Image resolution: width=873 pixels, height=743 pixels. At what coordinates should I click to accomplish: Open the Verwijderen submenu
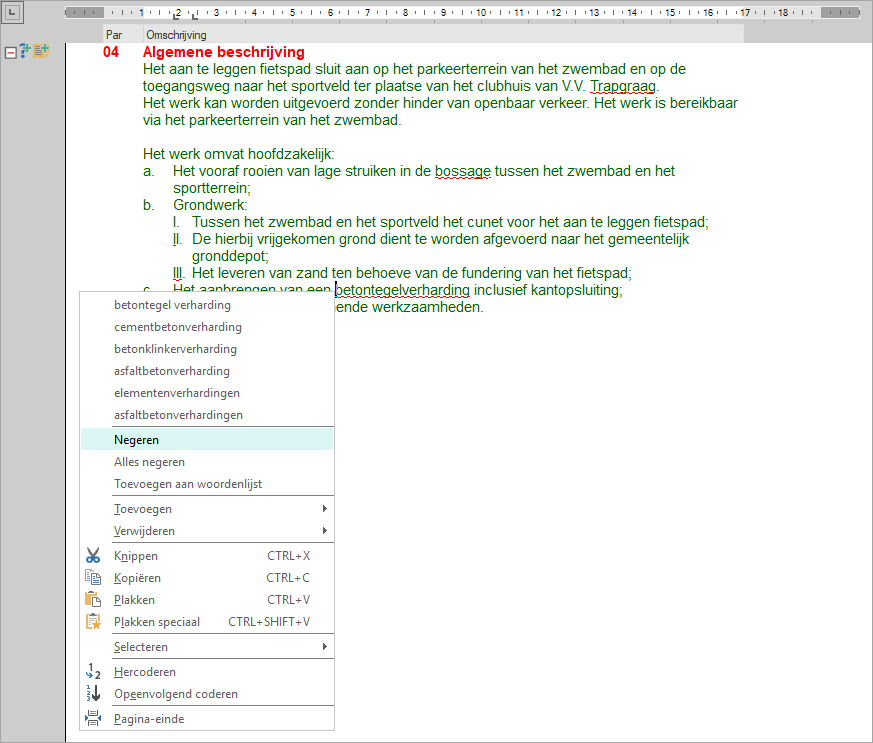point(207,531)
